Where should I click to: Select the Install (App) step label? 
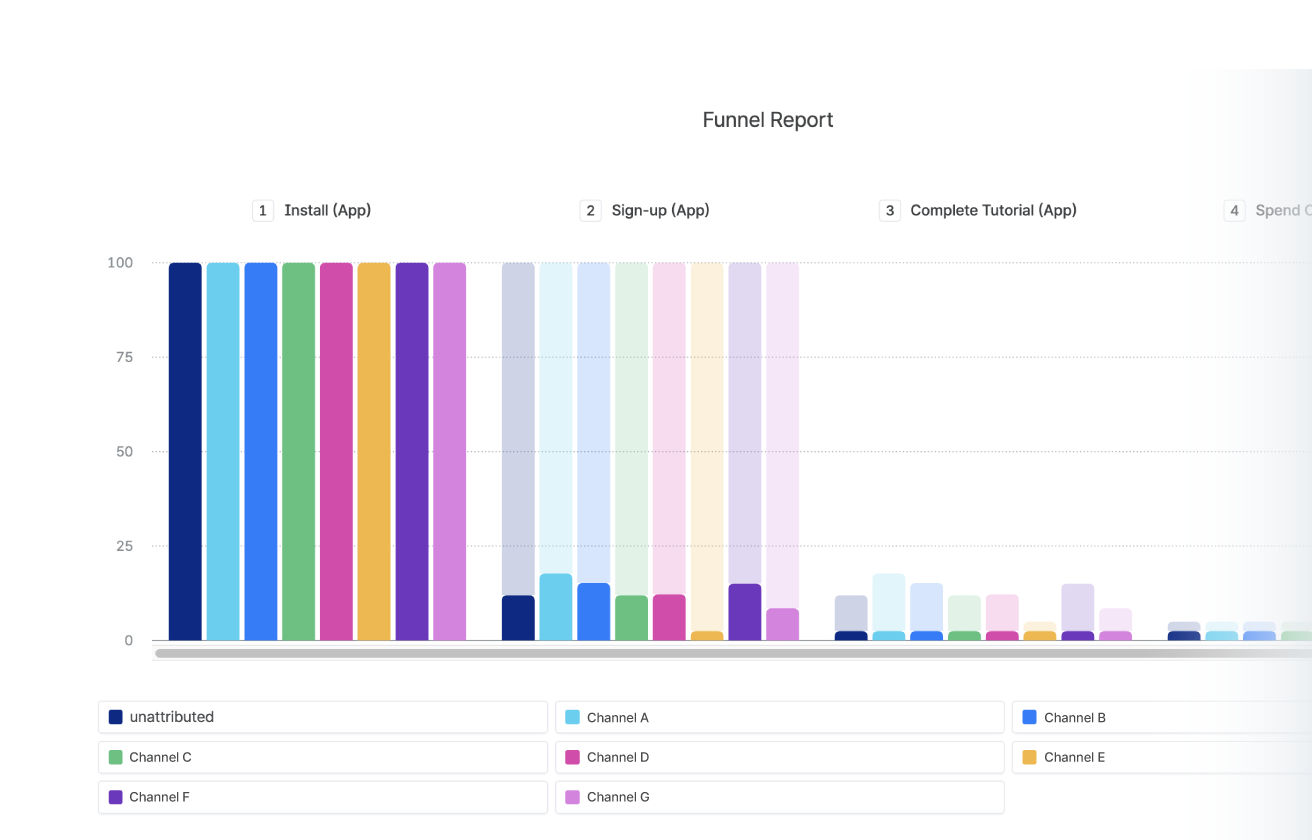pyautogui.click(x=327, y=210)
